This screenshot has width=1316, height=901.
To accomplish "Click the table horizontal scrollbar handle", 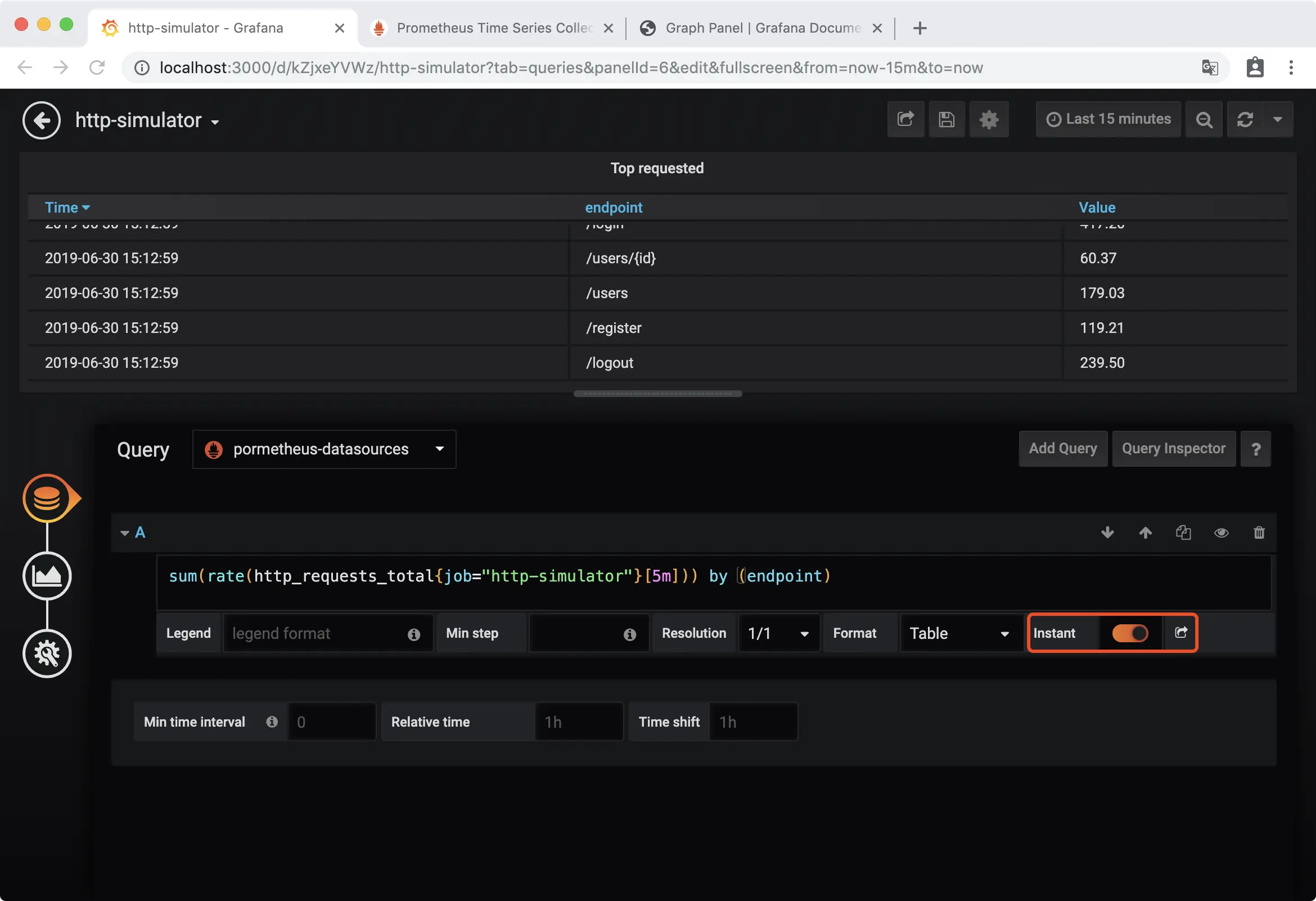I will [657, 394].
